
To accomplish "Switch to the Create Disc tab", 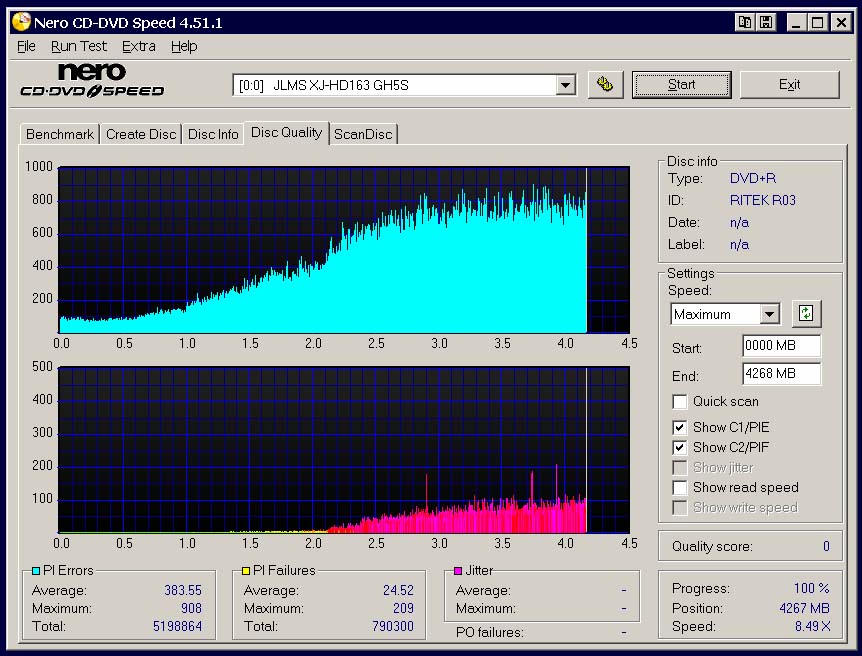I will [x=141, y=134].
